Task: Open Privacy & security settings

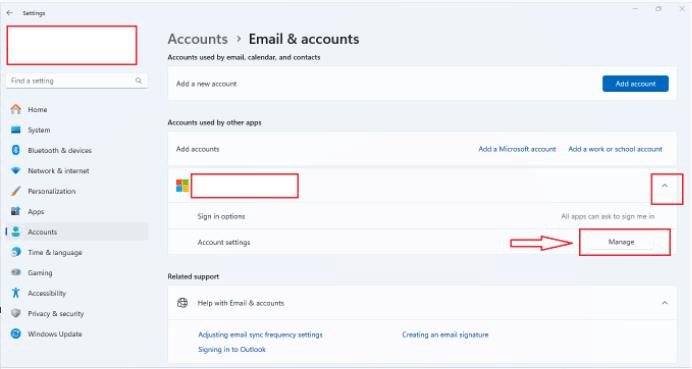Action: coord(77,313)
